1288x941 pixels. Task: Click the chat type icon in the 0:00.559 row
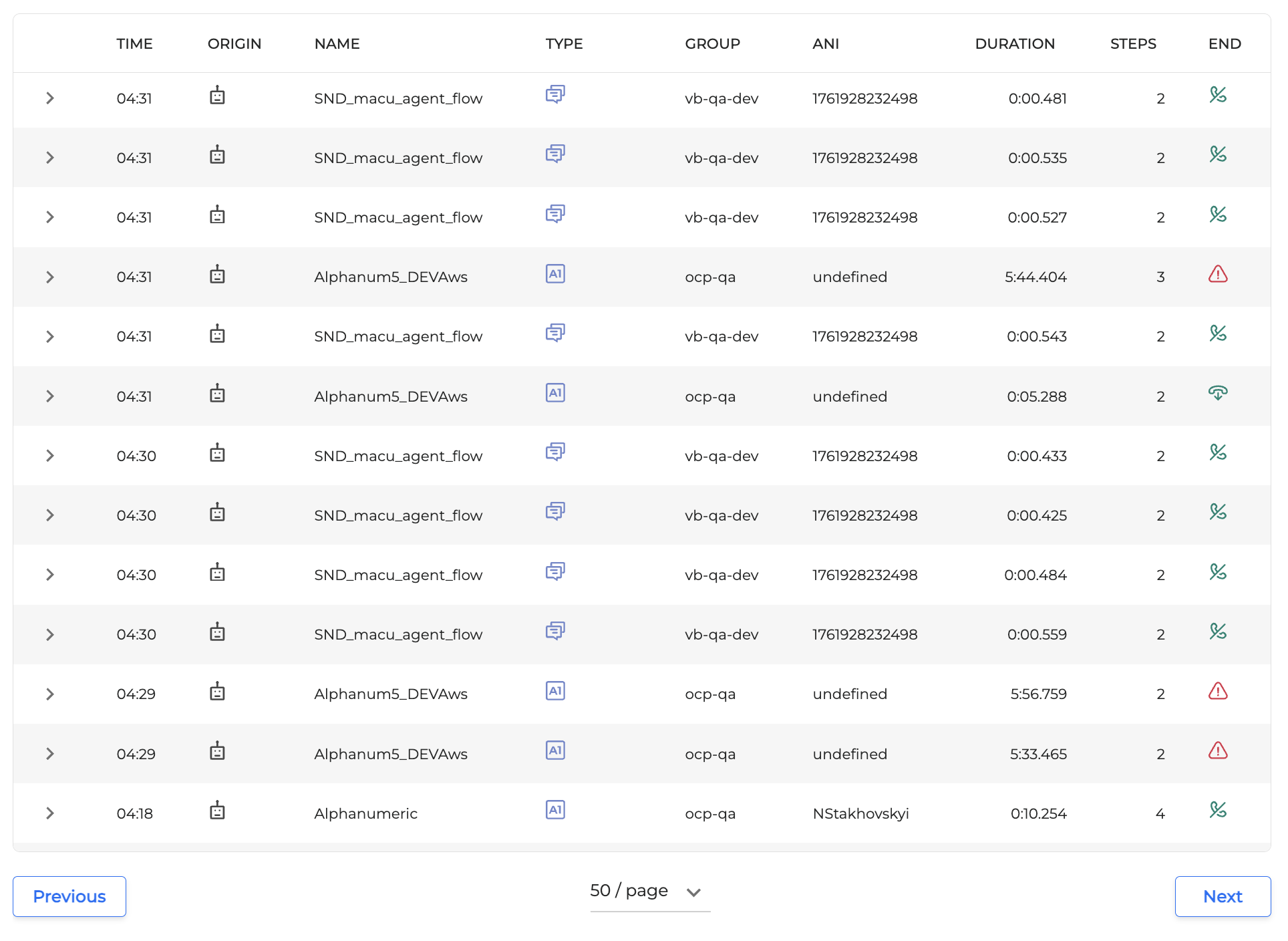[x=554, y=632]
